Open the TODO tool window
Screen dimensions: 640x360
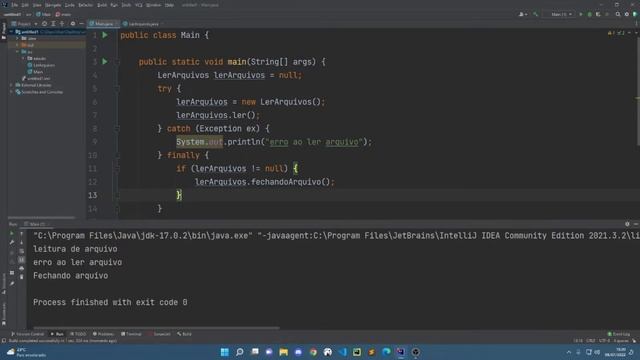pos(78,334)
